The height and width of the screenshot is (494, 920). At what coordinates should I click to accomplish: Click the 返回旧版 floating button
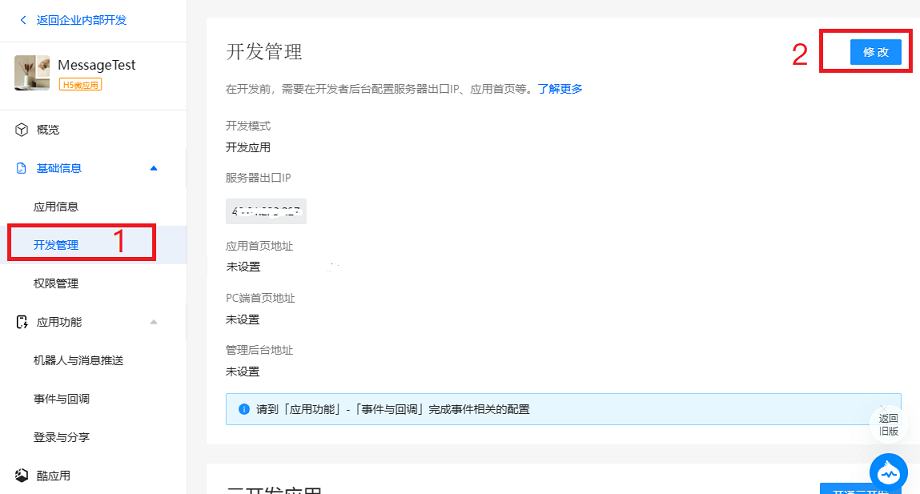888,424
